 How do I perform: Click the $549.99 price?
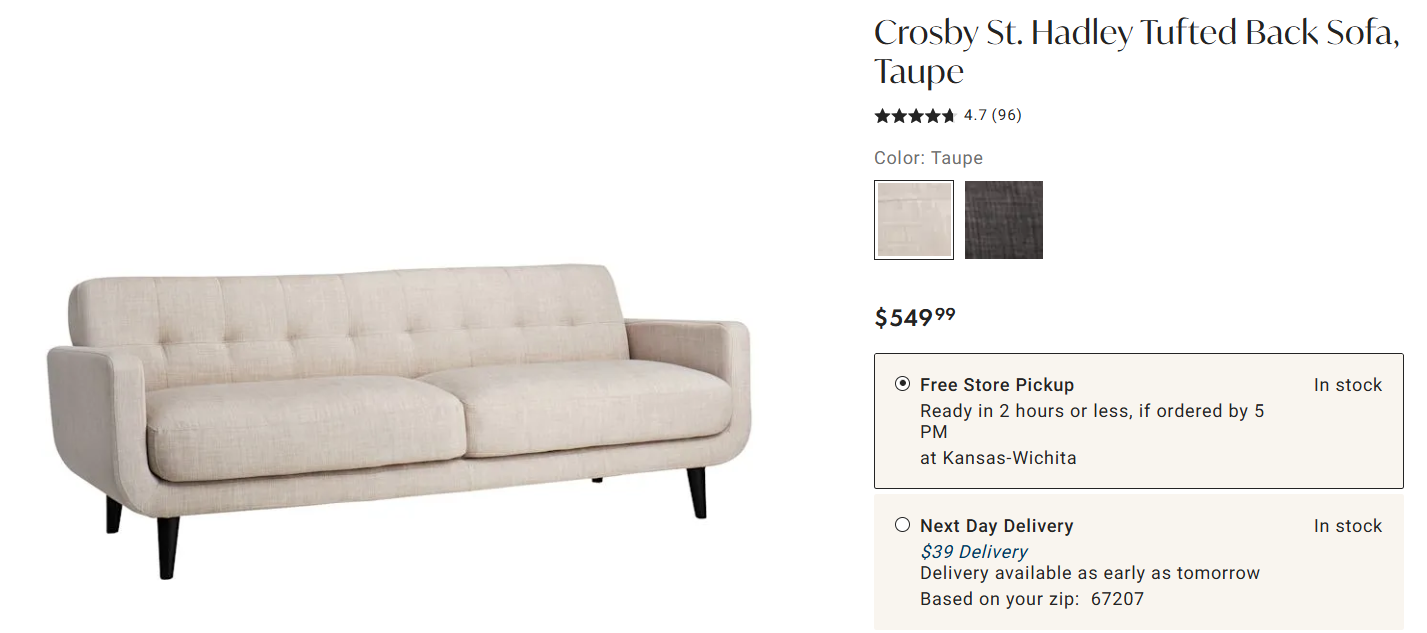914,317
